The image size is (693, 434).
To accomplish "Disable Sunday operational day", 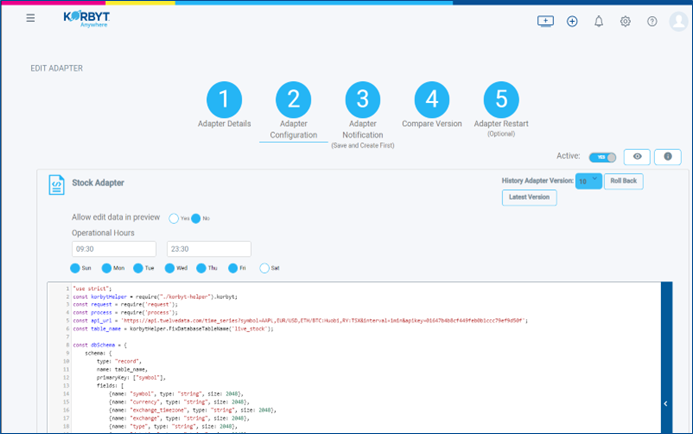I will [76, 268].
